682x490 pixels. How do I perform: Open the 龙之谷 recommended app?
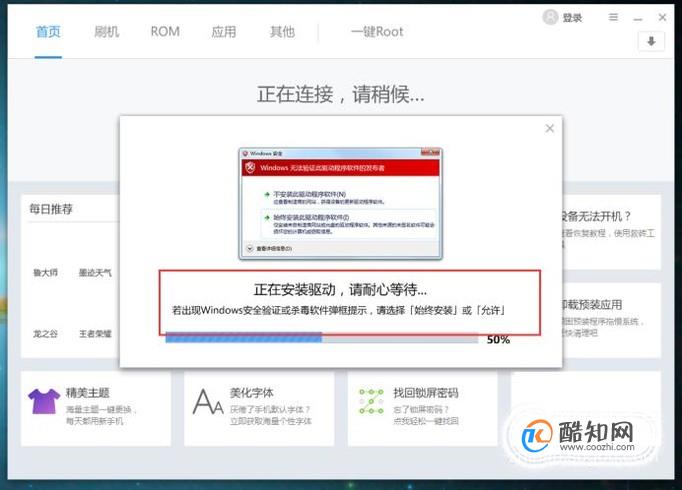coord(45,334)
